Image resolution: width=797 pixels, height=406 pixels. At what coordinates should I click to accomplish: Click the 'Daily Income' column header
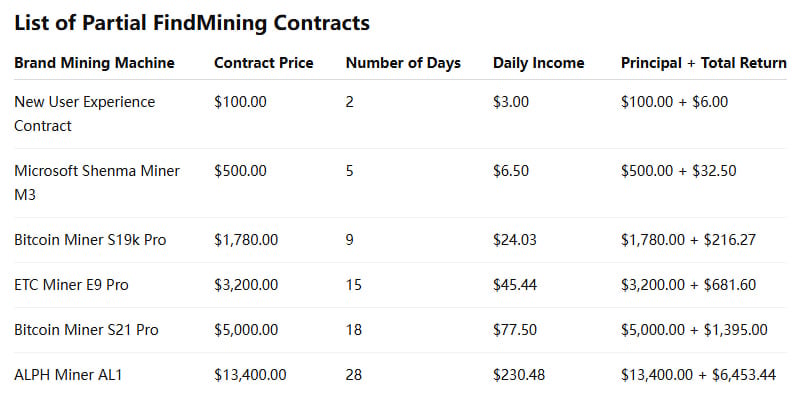click(539, 63)
